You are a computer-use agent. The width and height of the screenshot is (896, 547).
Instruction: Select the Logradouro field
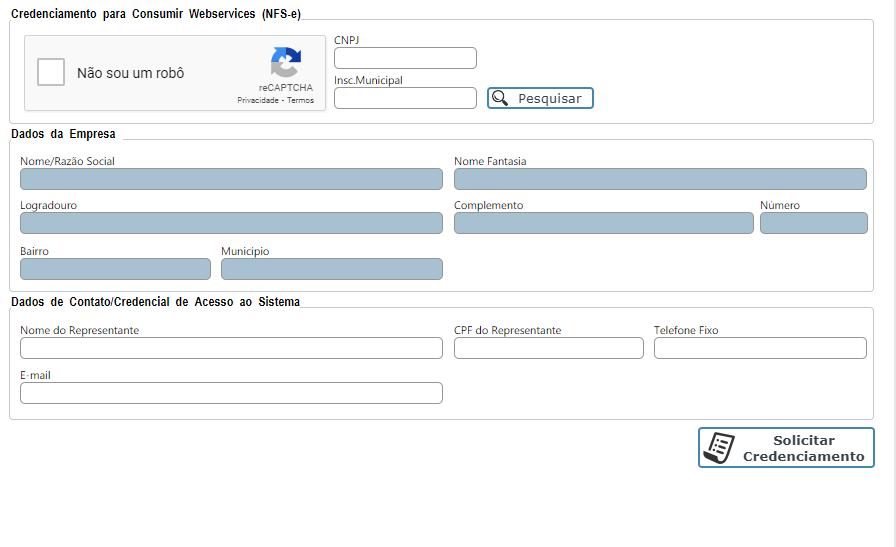tap(231, 223)
